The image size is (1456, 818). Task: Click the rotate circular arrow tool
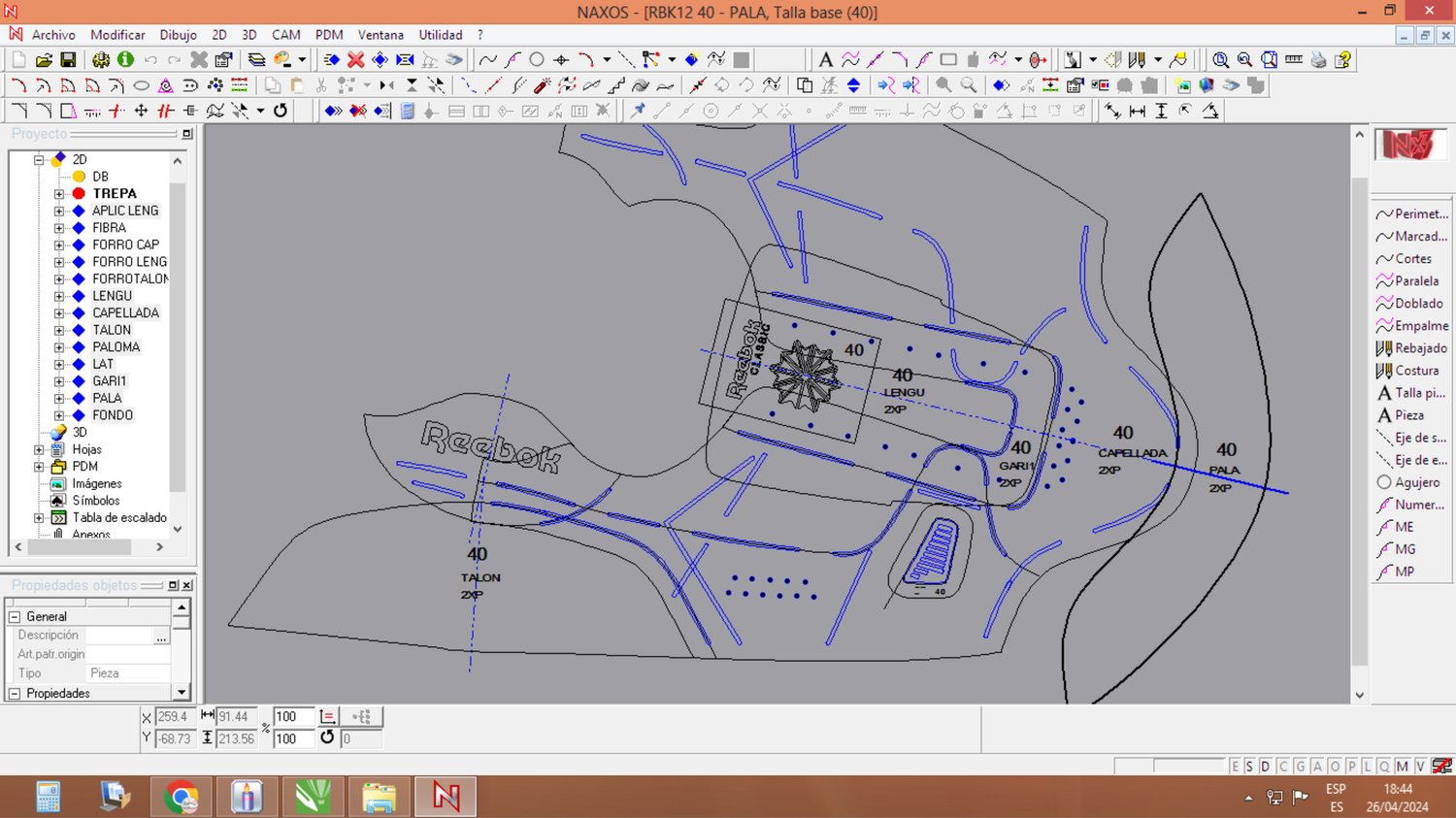pyautogui.click(x=281, y=111)
